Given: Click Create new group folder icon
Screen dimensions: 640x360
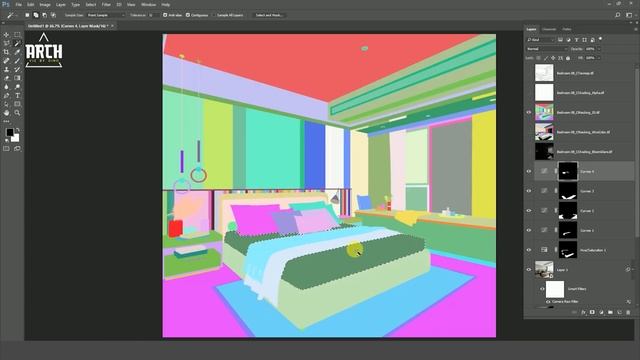Looking at the screenshot, I should [610, 312].
